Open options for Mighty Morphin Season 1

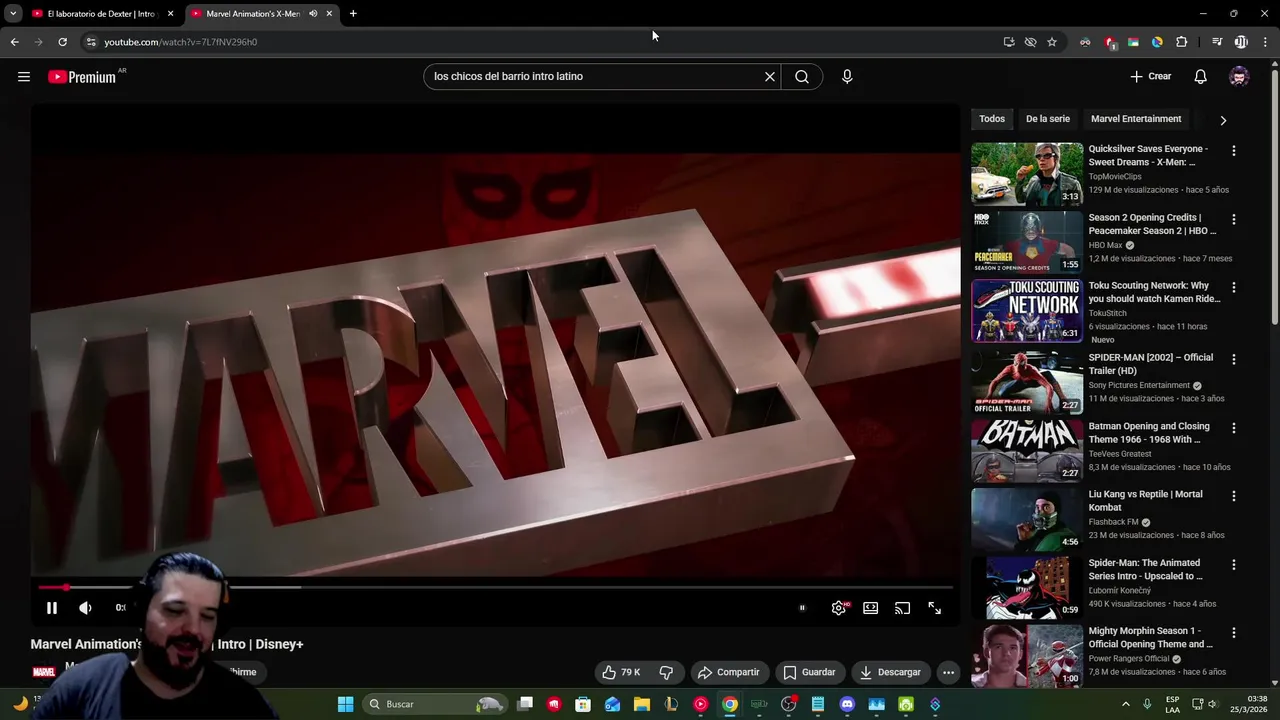(x=1233, y=633)
